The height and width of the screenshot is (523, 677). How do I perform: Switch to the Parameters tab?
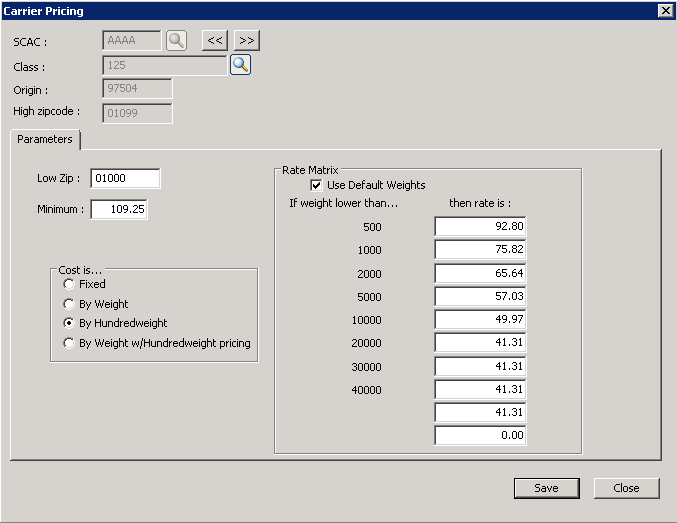pyautogui.click(x=45, y=139)
